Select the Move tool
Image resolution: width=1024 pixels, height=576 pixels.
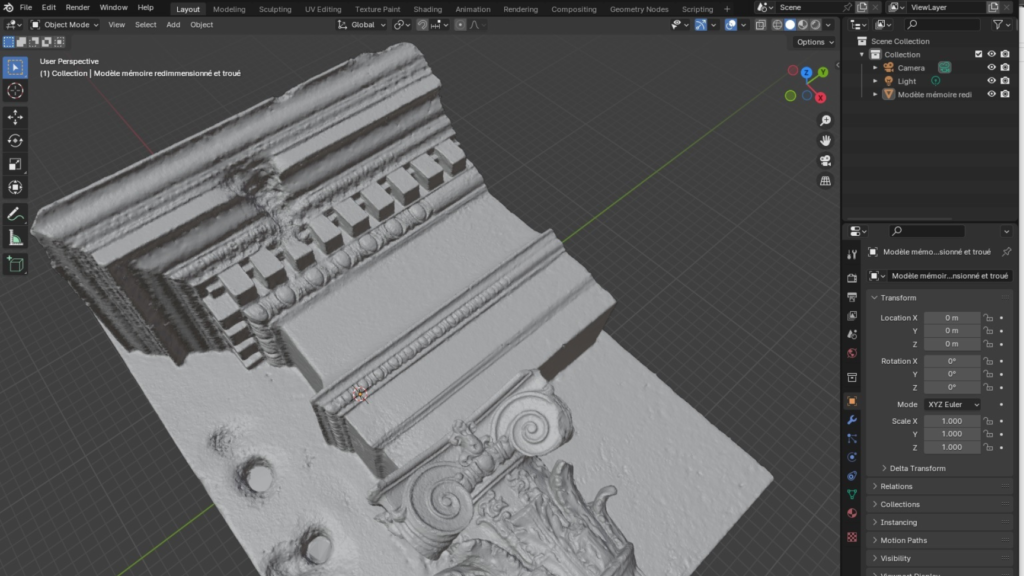click(15, 117)
